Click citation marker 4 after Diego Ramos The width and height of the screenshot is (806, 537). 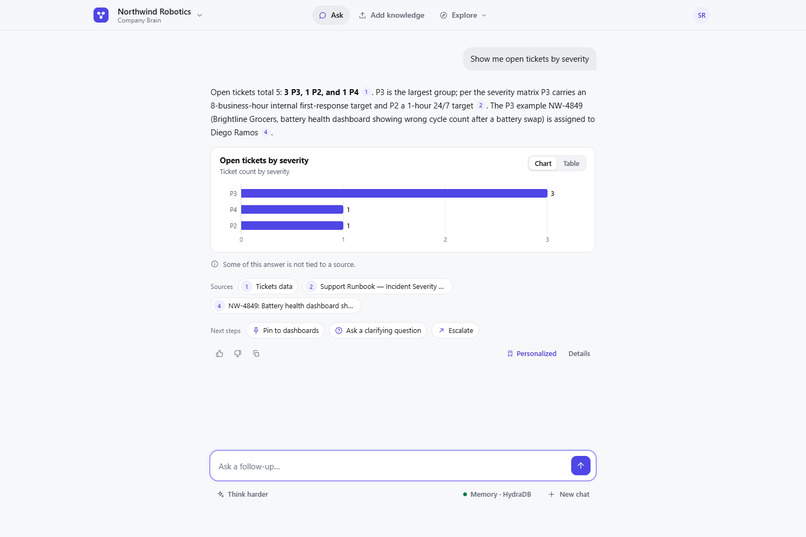click(x=265, y=132)
